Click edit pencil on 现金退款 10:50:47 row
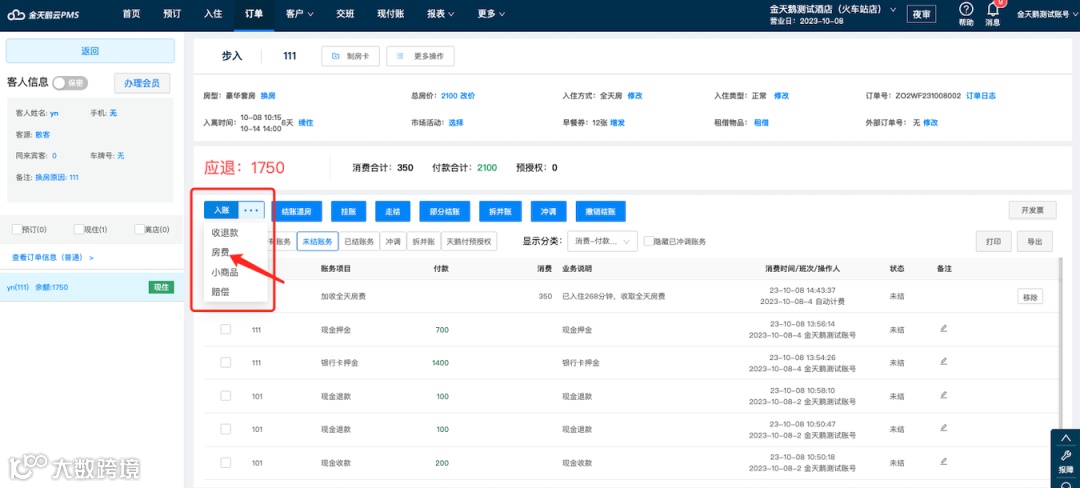The image size is (1080, 488). click(944, 428)
